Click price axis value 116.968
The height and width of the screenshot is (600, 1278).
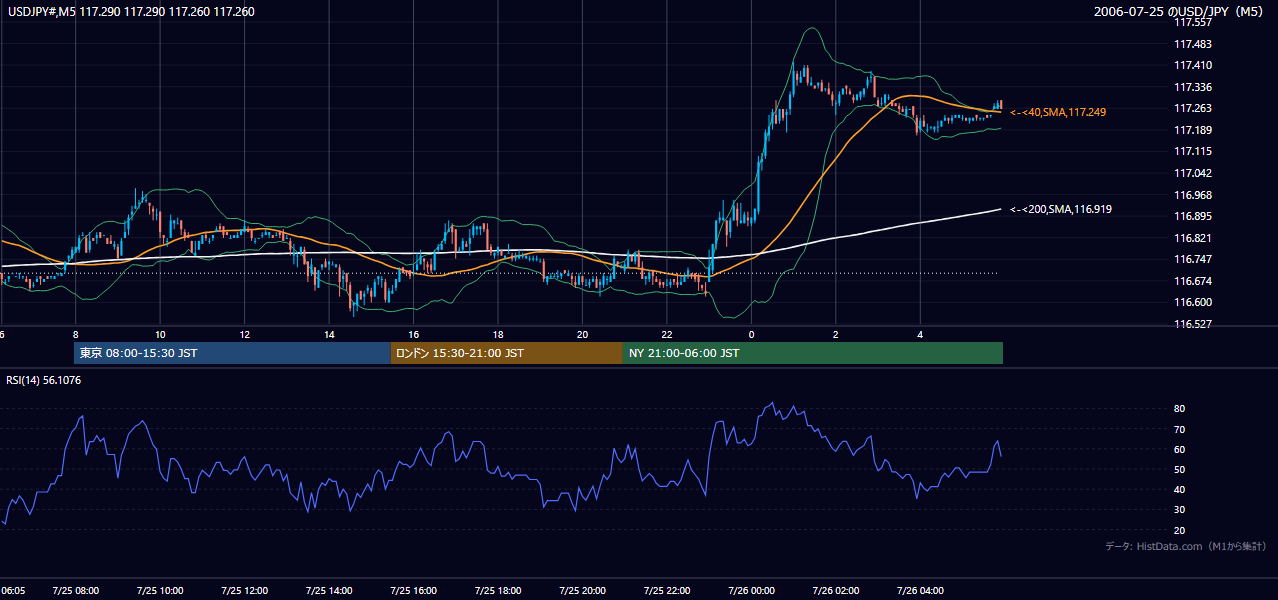click(1193, 195)
